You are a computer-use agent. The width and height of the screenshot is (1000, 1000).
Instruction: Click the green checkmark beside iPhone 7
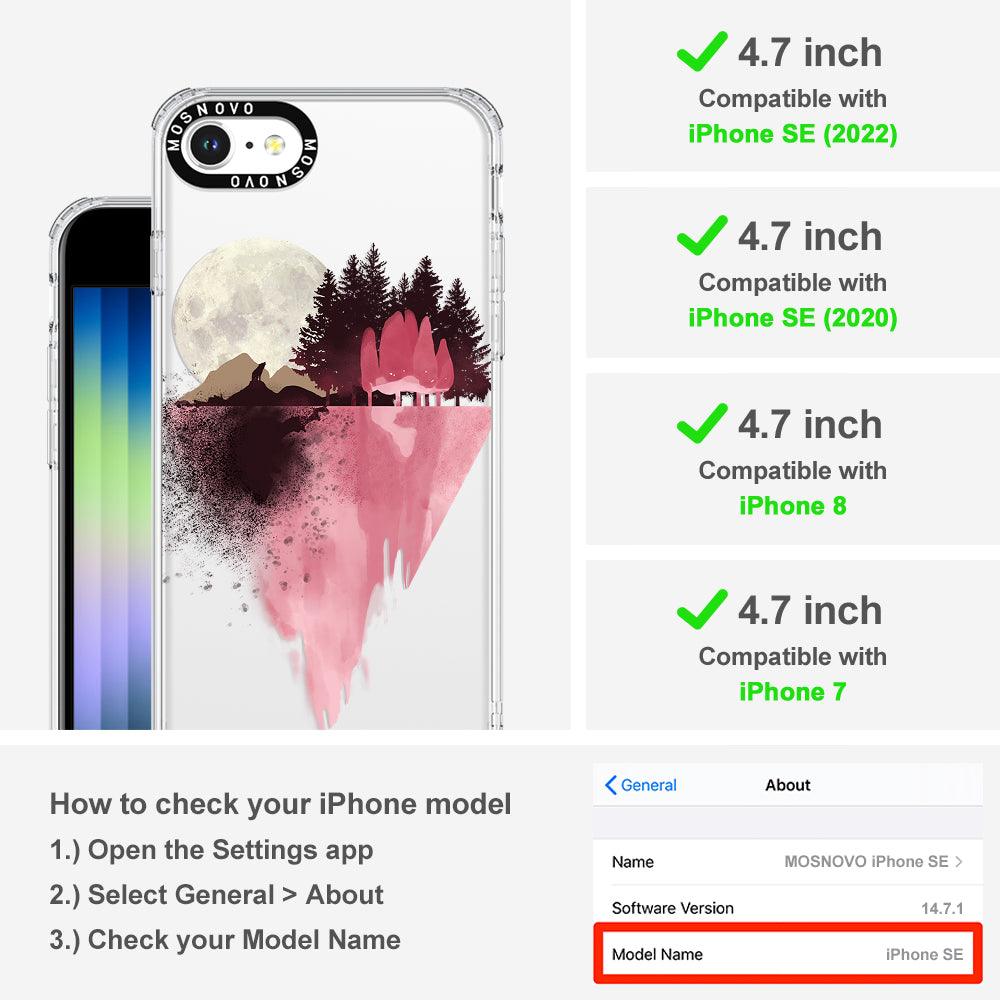pyautogui.click(x=702, y=609)
